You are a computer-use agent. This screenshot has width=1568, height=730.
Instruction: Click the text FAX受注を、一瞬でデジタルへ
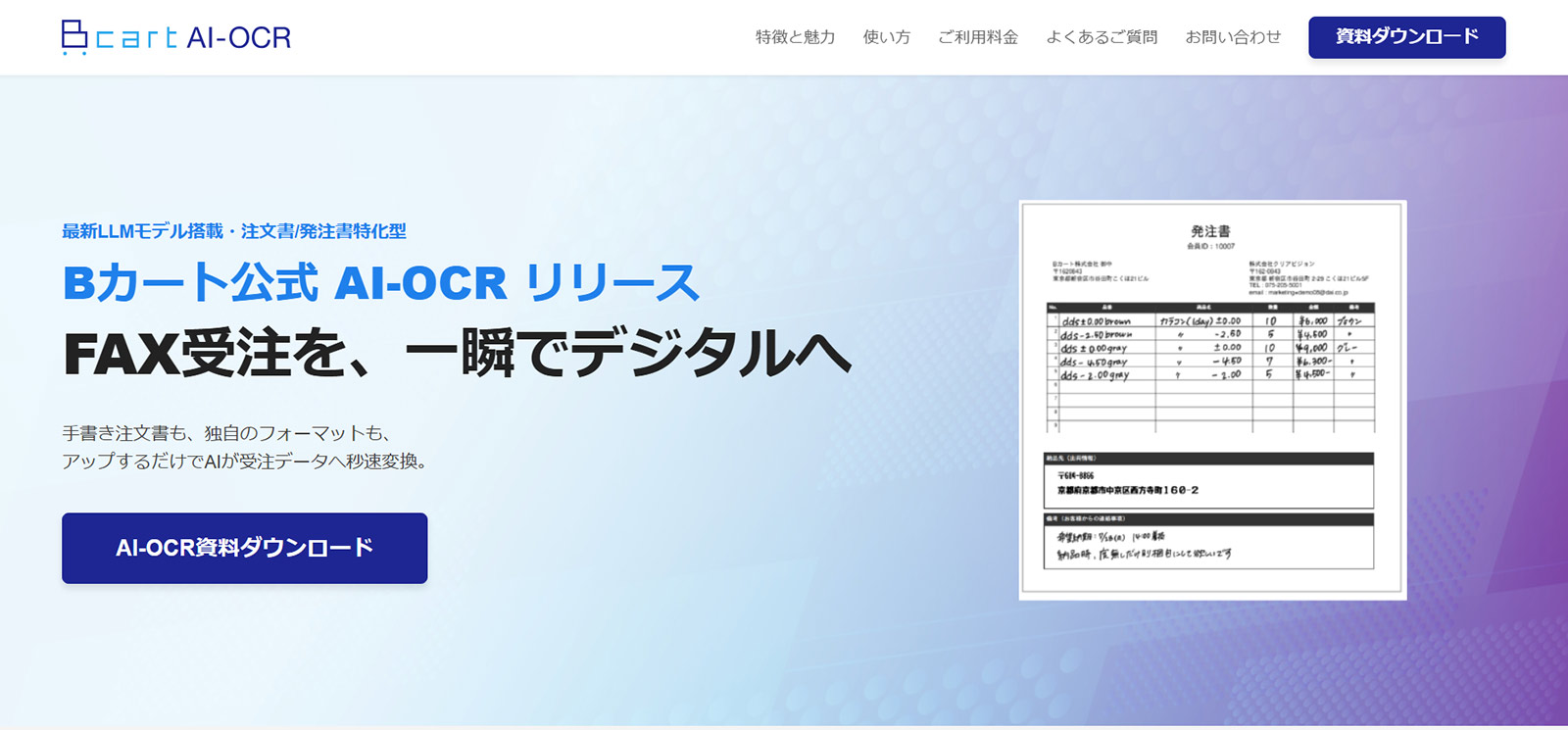[458, 354]
